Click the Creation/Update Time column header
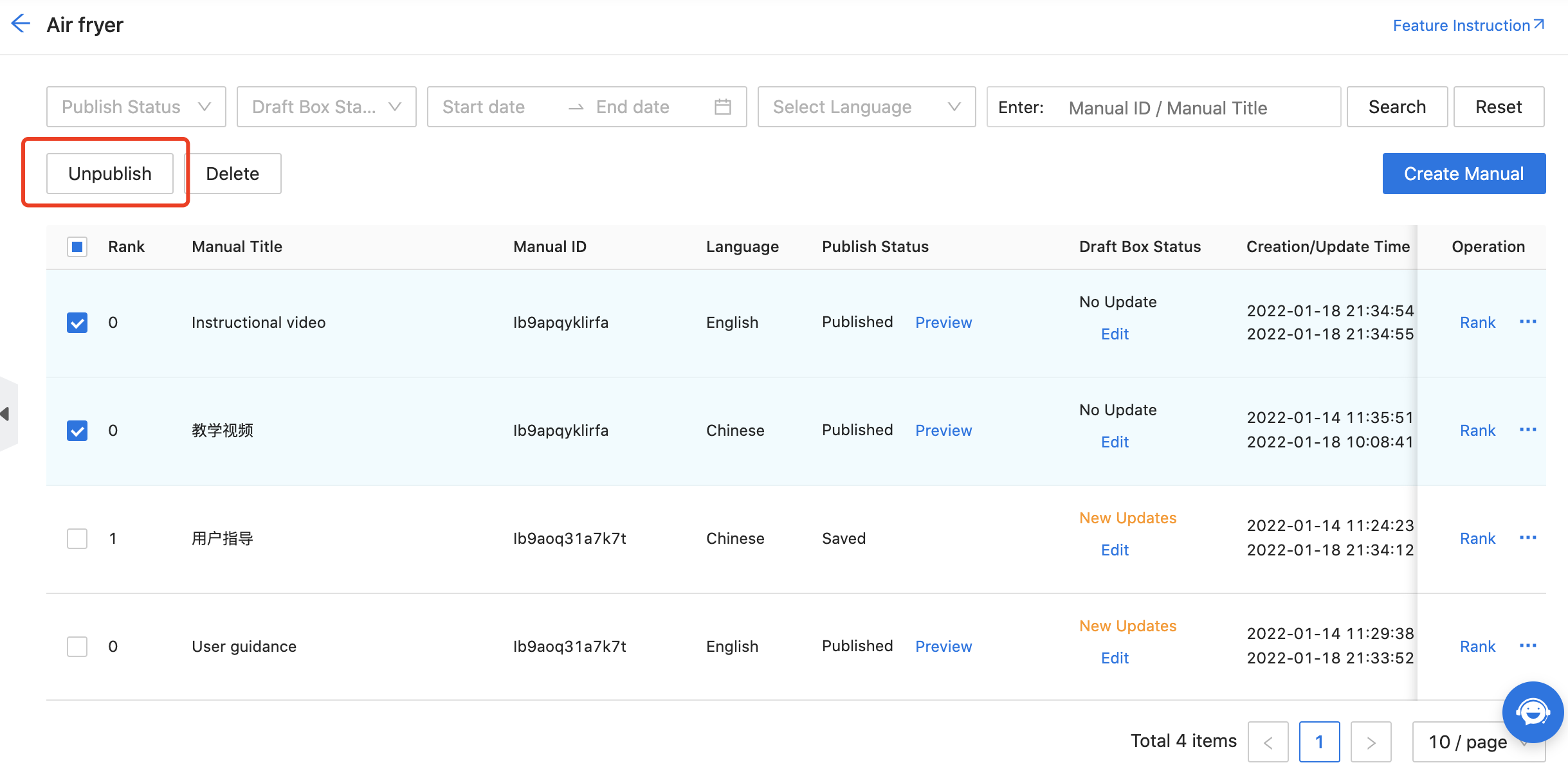The width and height of the screenshot is (1568, 774). point(1328,246)
